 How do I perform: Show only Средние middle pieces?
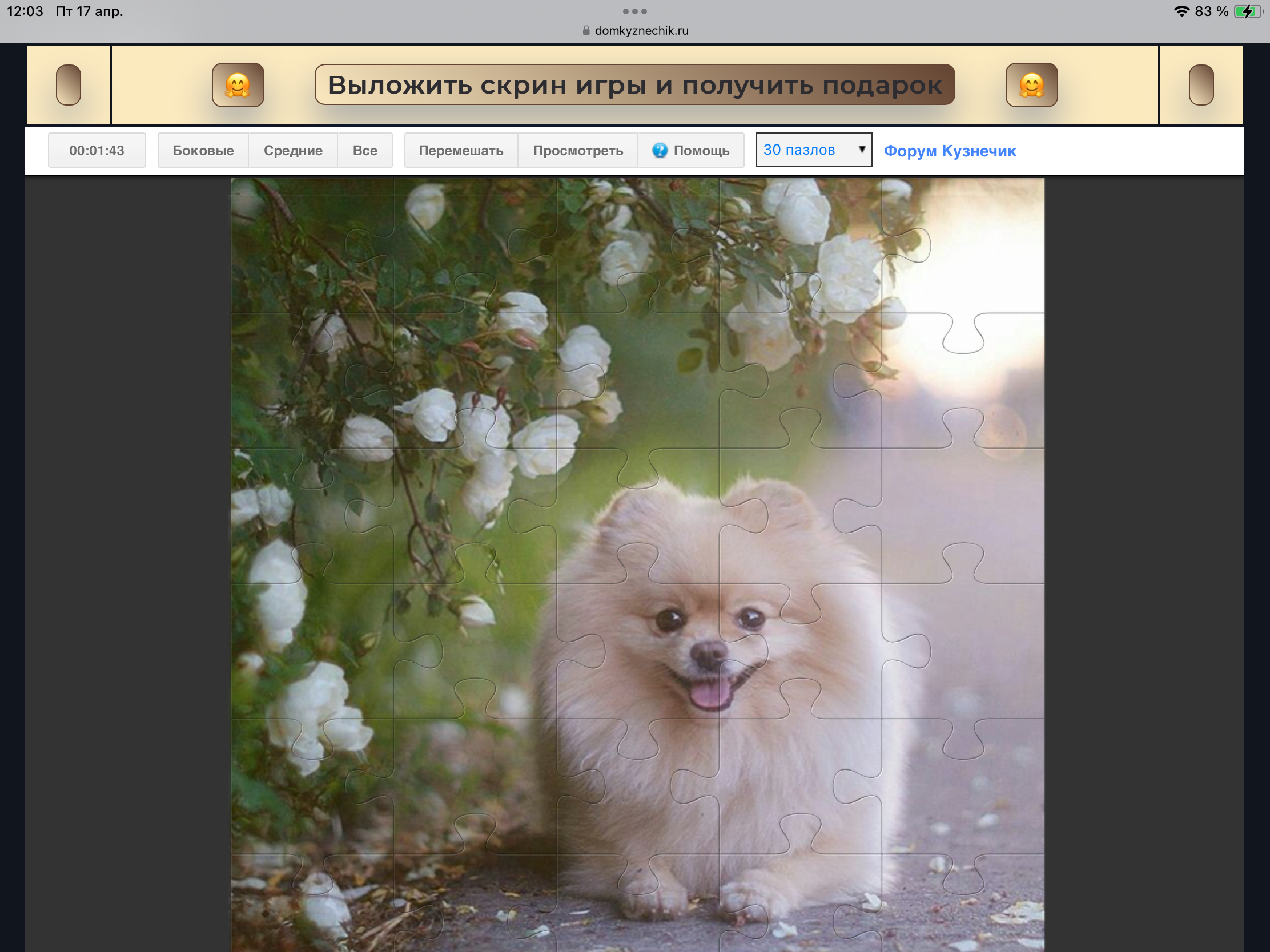tap(293, 150)
